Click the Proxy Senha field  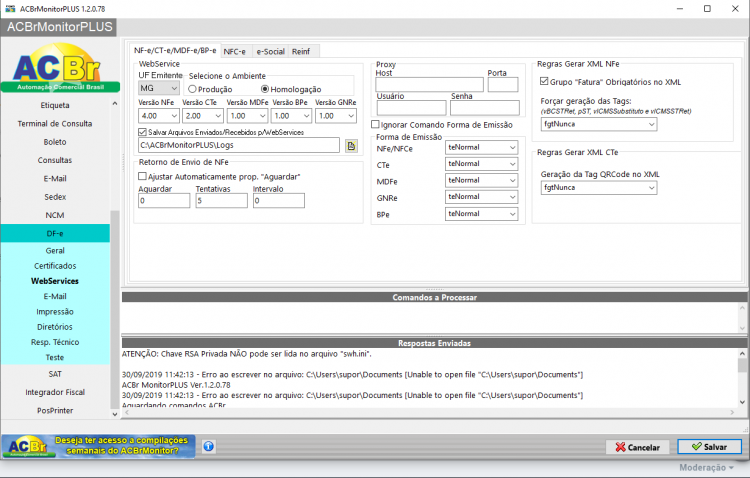[485, 108]
